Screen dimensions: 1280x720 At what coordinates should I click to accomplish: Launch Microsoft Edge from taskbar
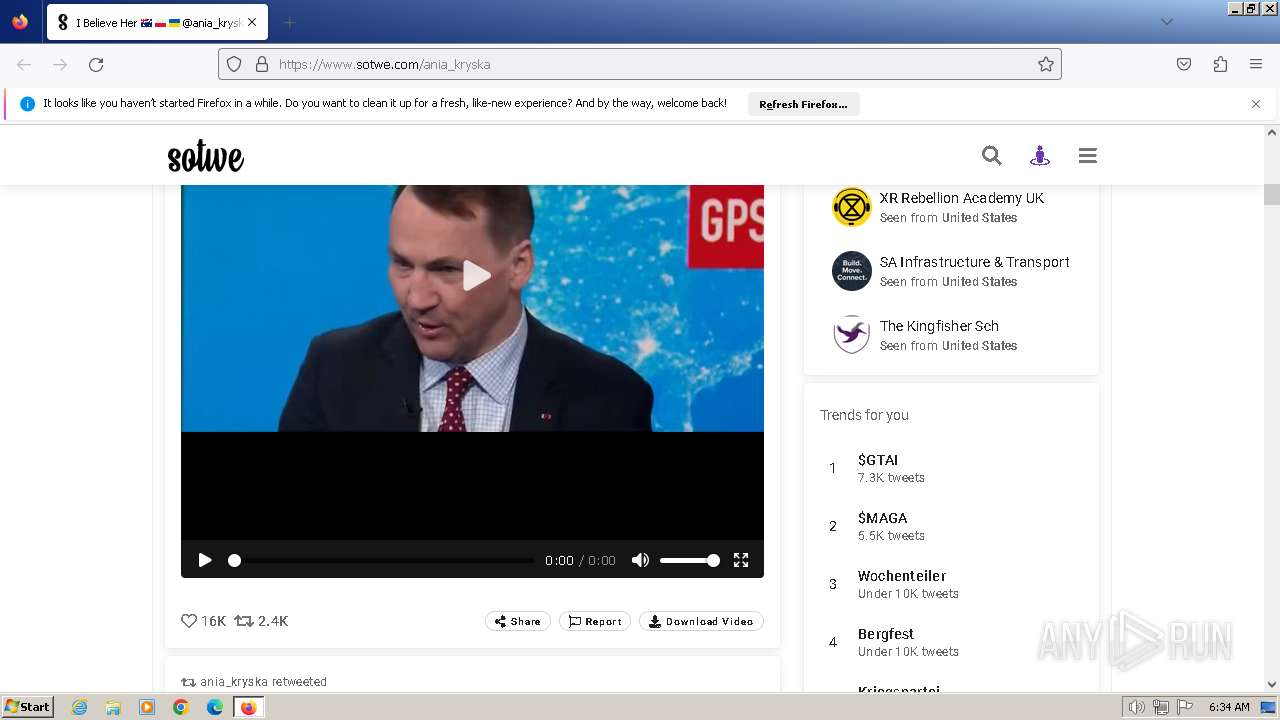click(215, 707)
